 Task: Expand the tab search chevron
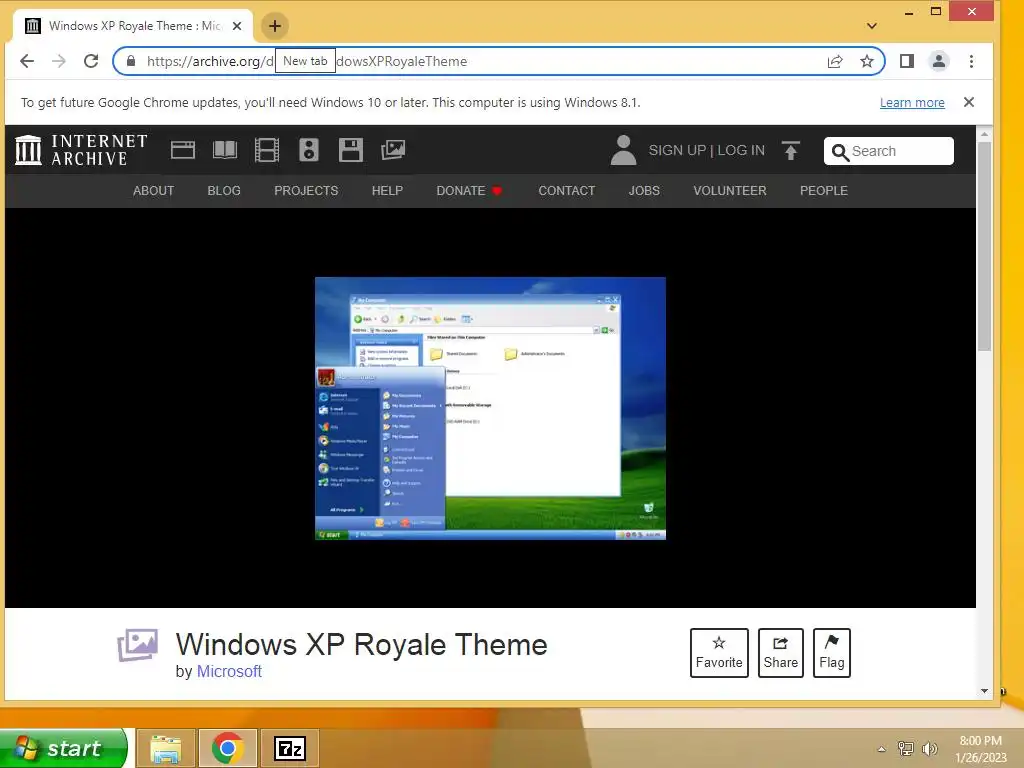871,26
